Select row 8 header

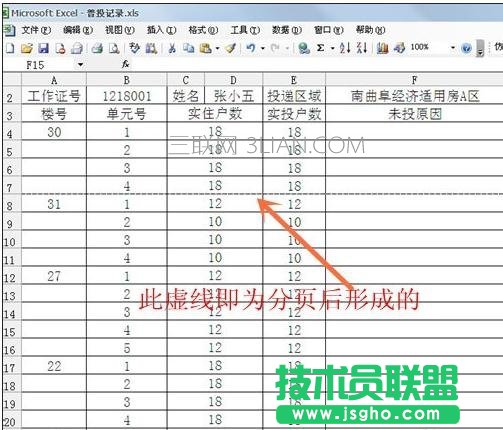click(11, 204)
